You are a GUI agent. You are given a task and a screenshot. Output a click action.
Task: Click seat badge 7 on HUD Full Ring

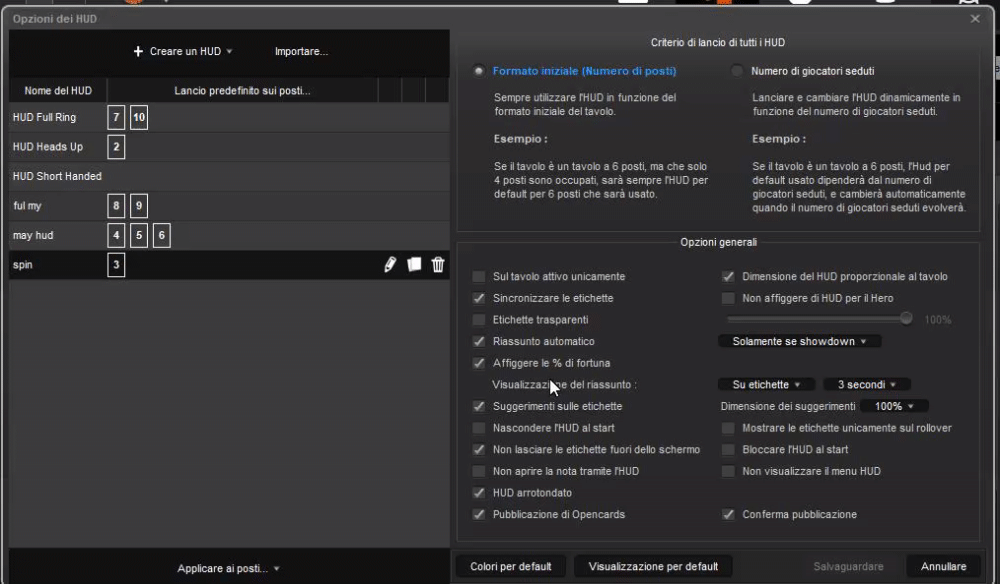116,117
